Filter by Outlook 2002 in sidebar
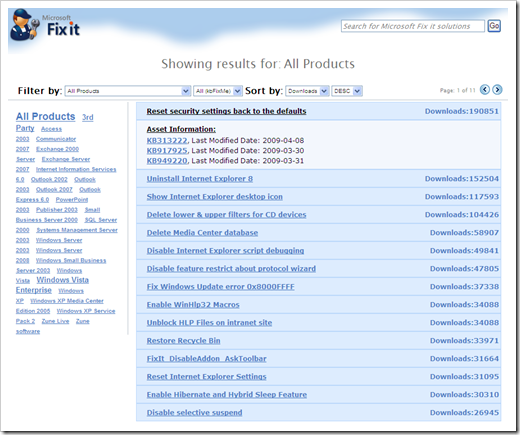Screen dimensions: 520x435 pyautogui.click(x=49, y=180)
